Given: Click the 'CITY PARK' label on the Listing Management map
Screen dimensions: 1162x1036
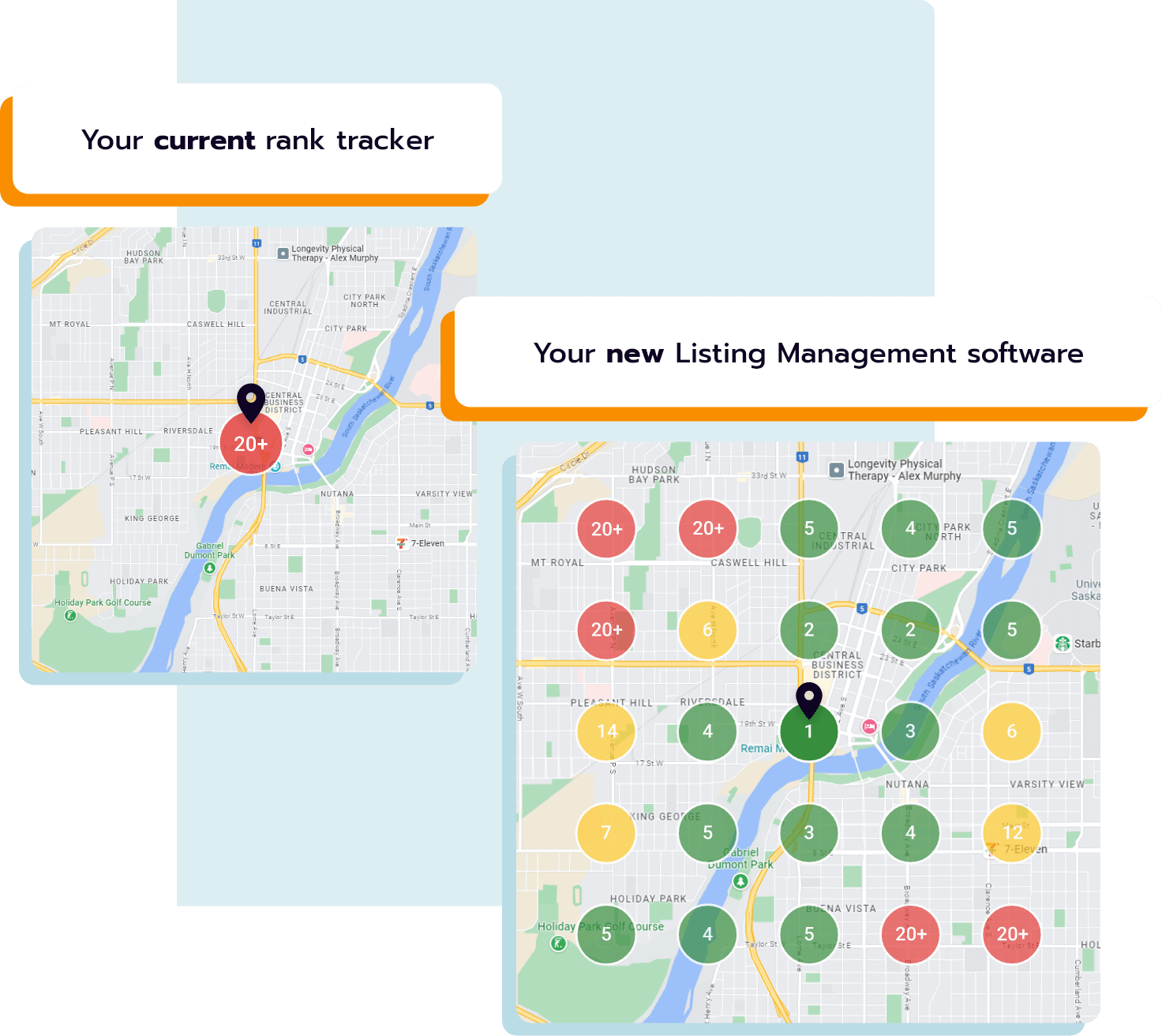Looking at the screenshot, I should pos(919,568).
